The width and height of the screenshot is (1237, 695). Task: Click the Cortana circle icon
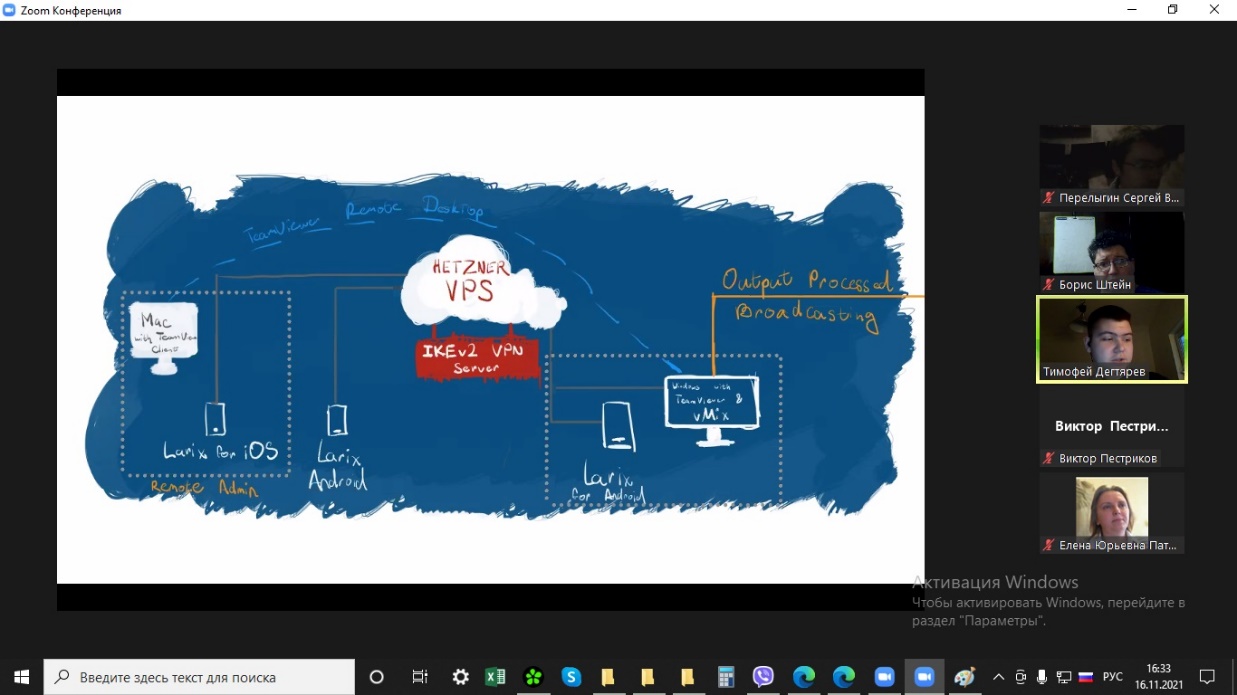[377, 677]
